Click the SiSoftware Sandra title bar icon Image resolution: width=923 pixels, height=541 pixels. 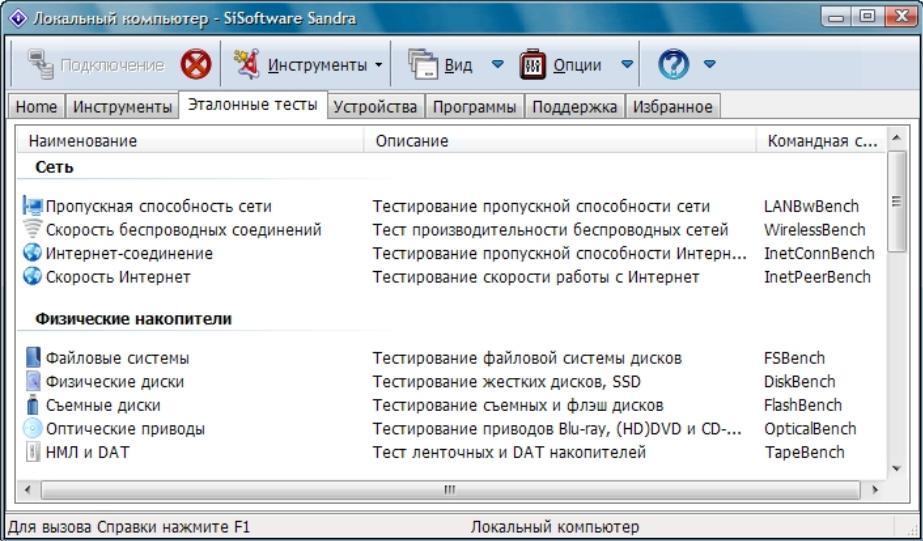[x=18, y=18]
